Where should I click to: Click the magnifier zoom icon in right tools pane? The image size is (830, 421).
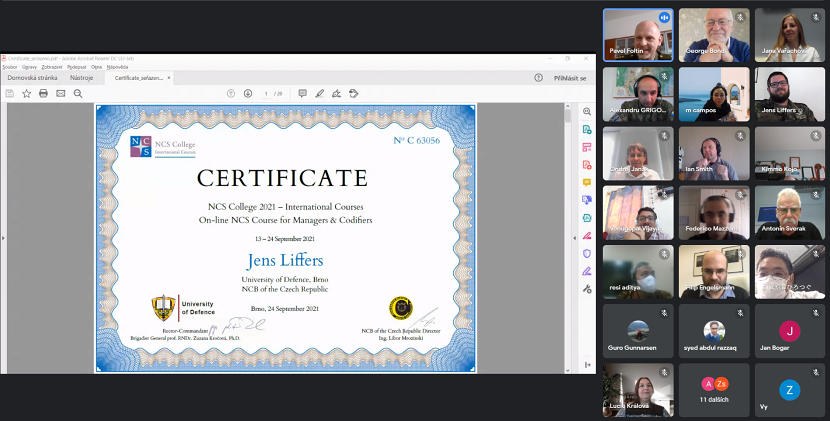coord(587,112)
